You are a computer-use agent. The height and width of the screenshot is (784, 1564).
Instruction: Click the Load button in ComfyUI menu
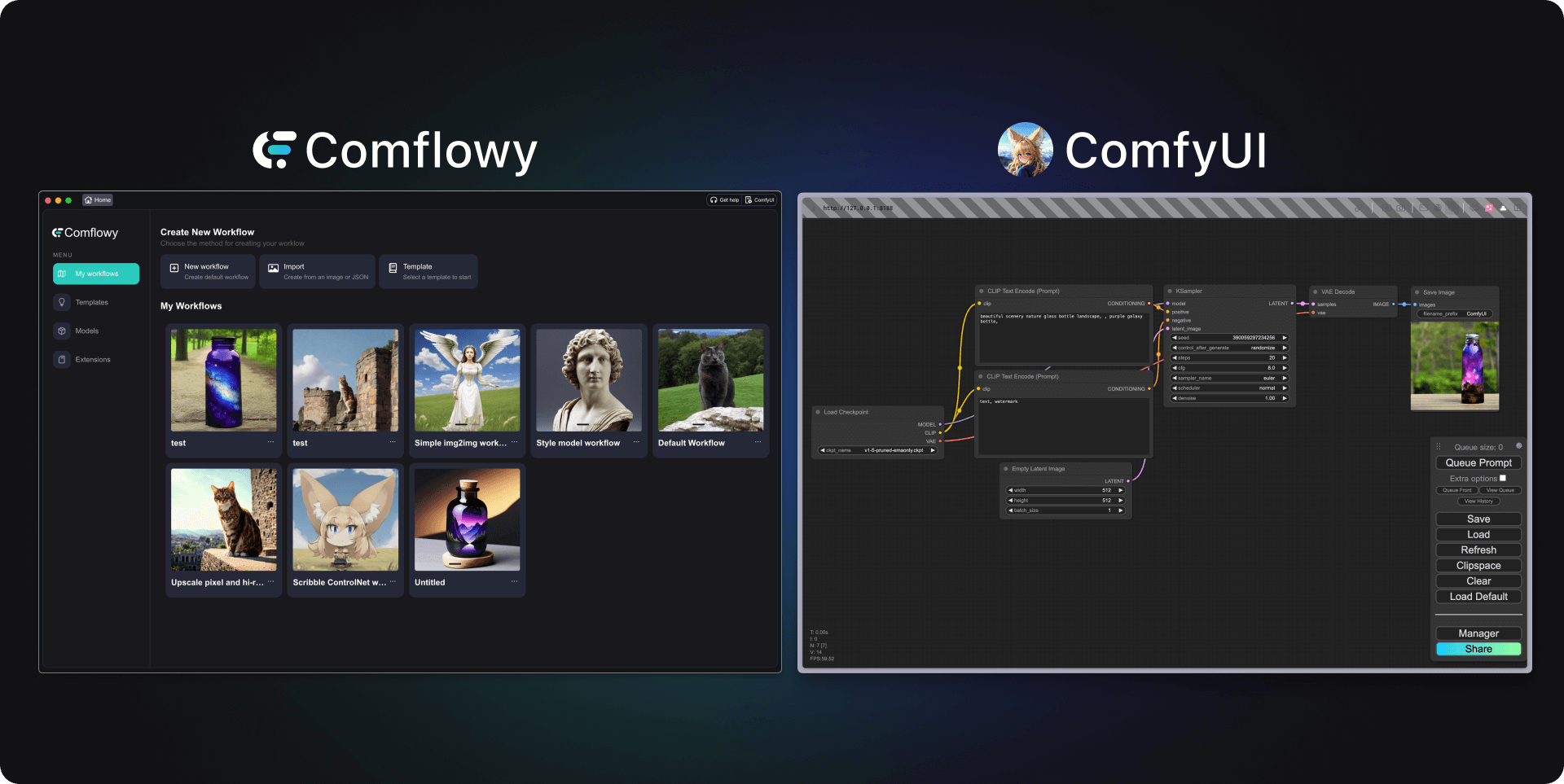[1478, 534]
